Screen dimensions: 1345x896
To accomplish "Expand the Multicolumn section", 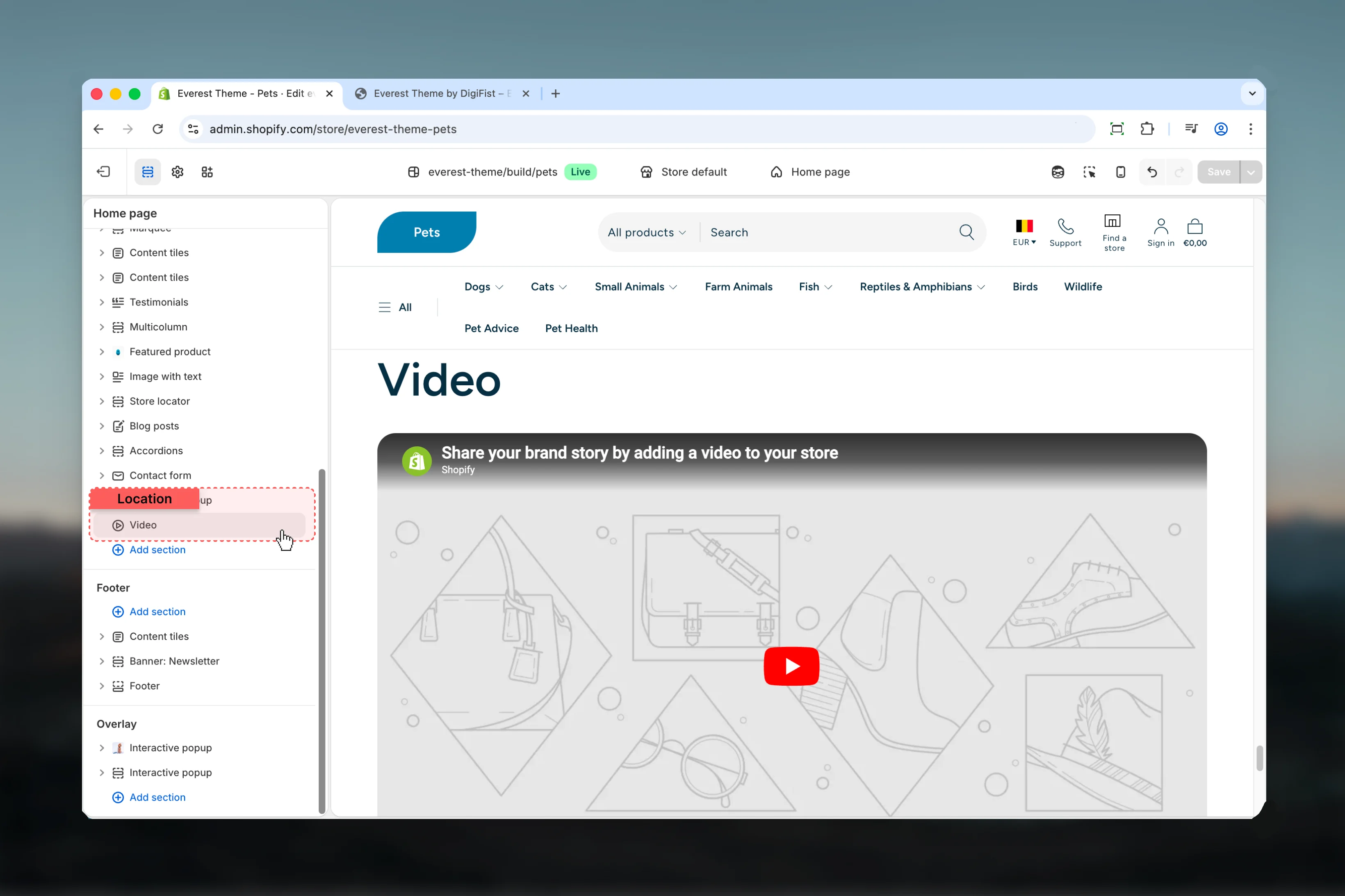I will [102, 327].
